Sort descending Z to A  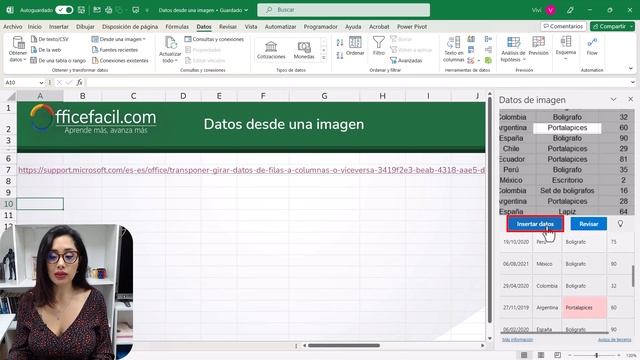pyautogui.click(x=340, y=55)
